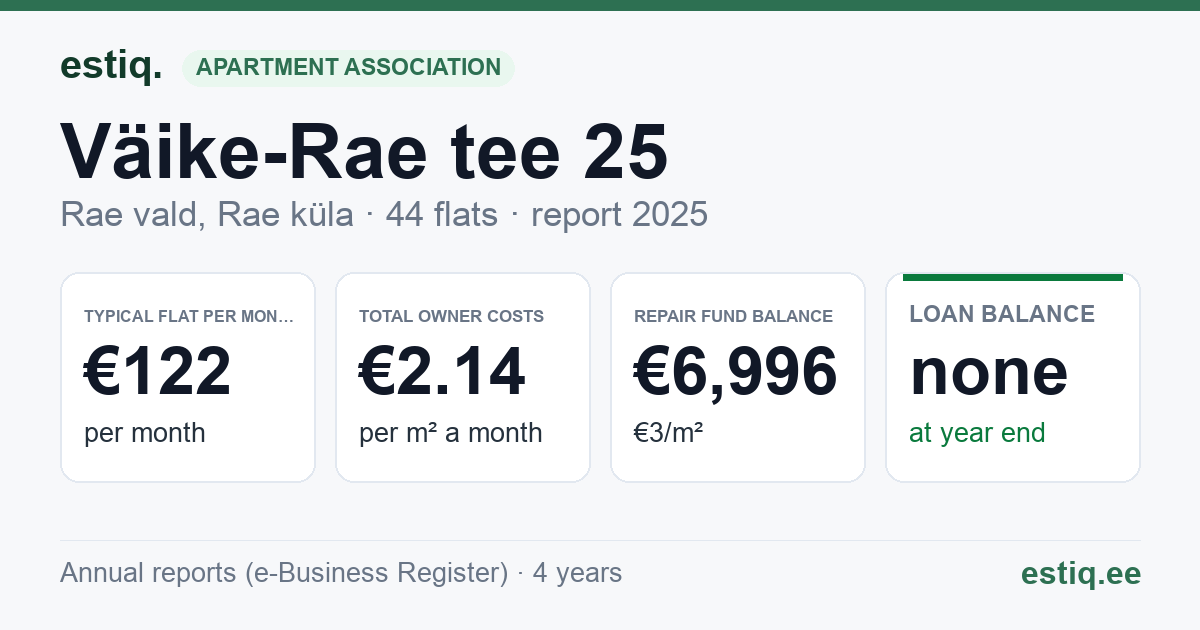Click the 'per m² a month' caption
Viewport: 1200px width, 630px height.
pos(451,433)
